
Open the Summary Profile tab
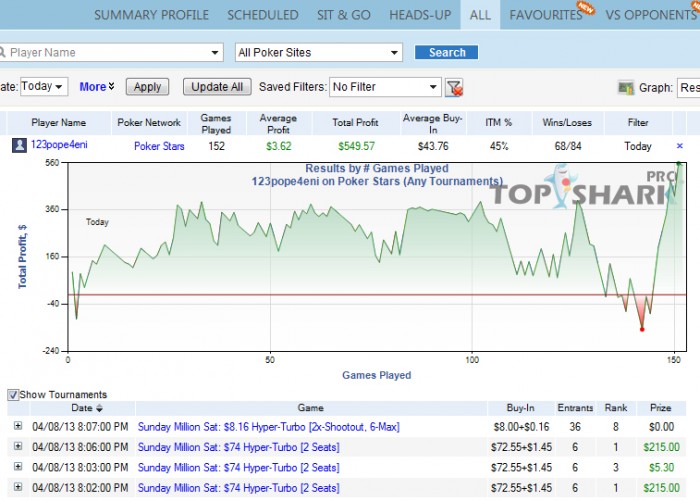pos(151,15)
